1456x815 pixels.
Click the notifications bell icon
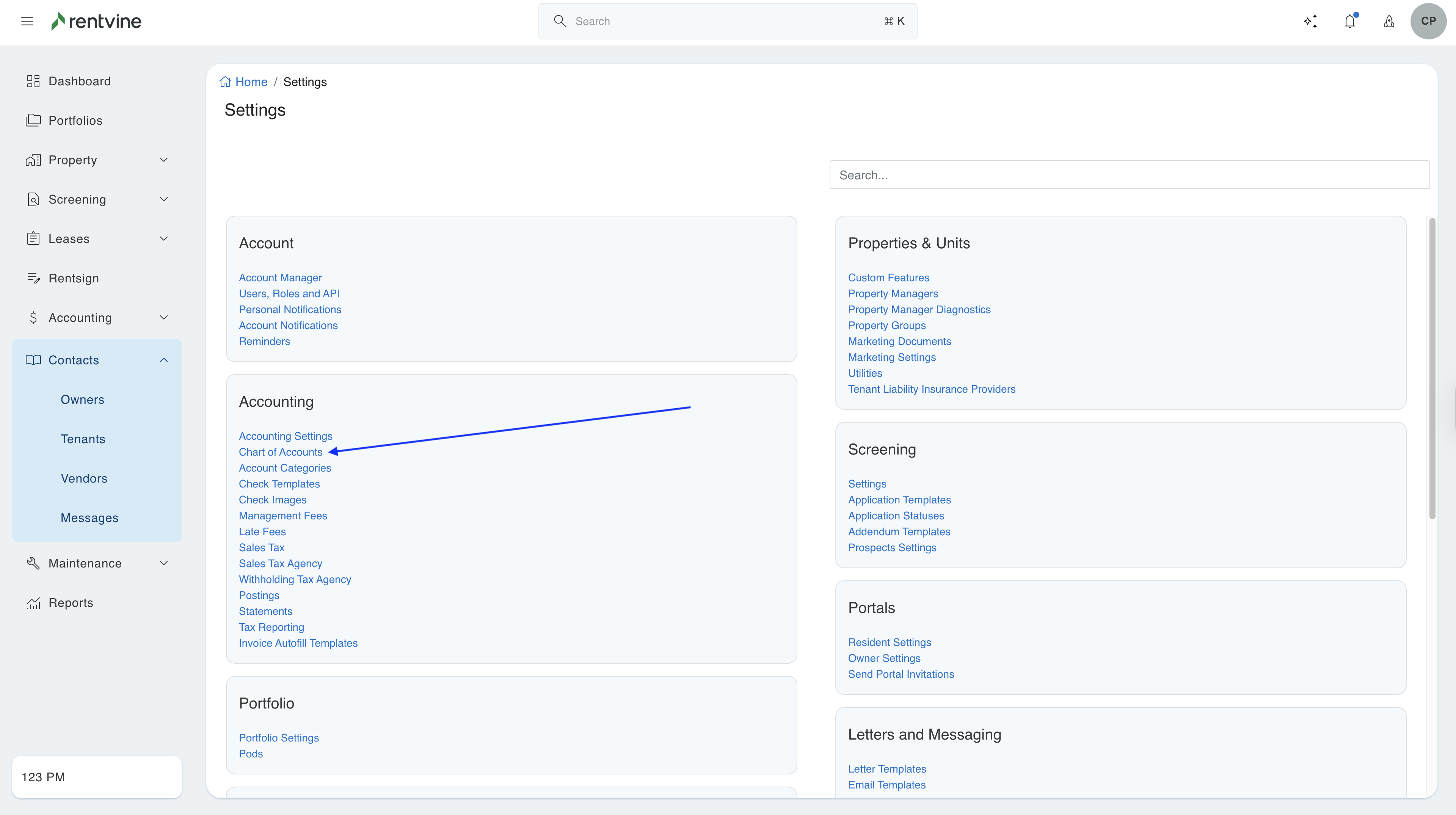[1350, 22]
